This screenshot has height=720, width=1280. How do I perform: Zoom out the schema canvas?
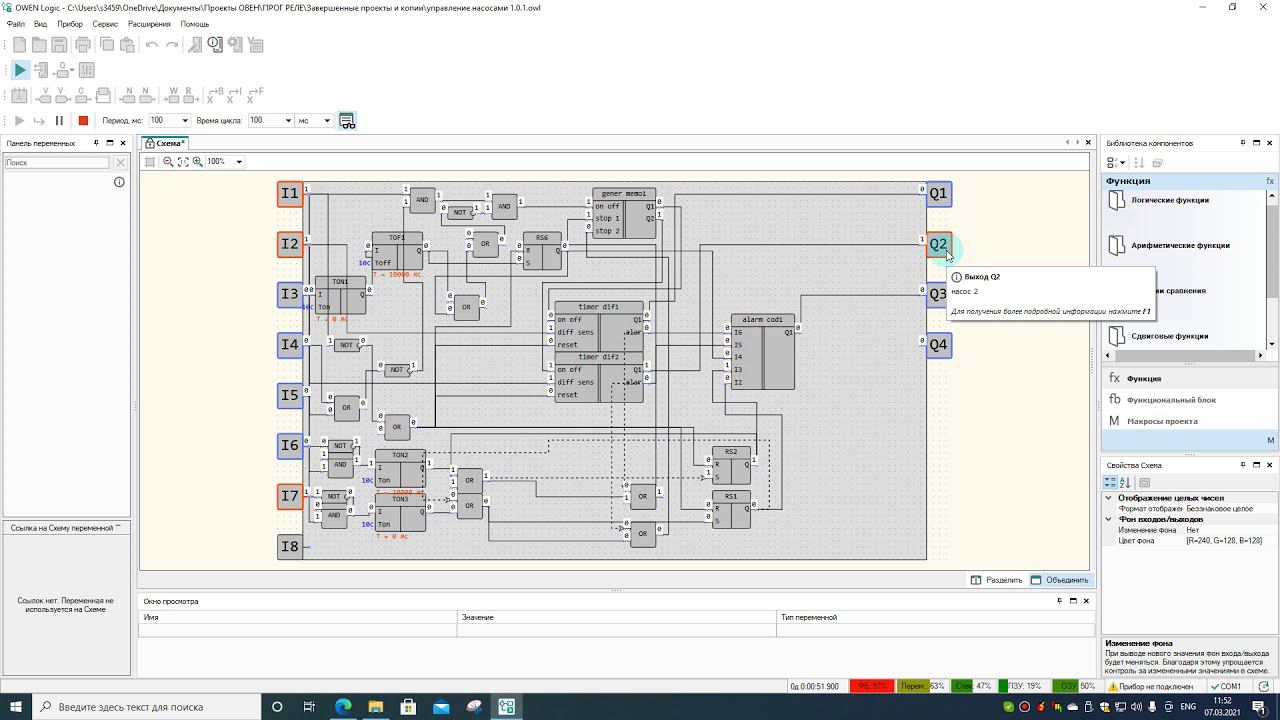tap(168, 162)
